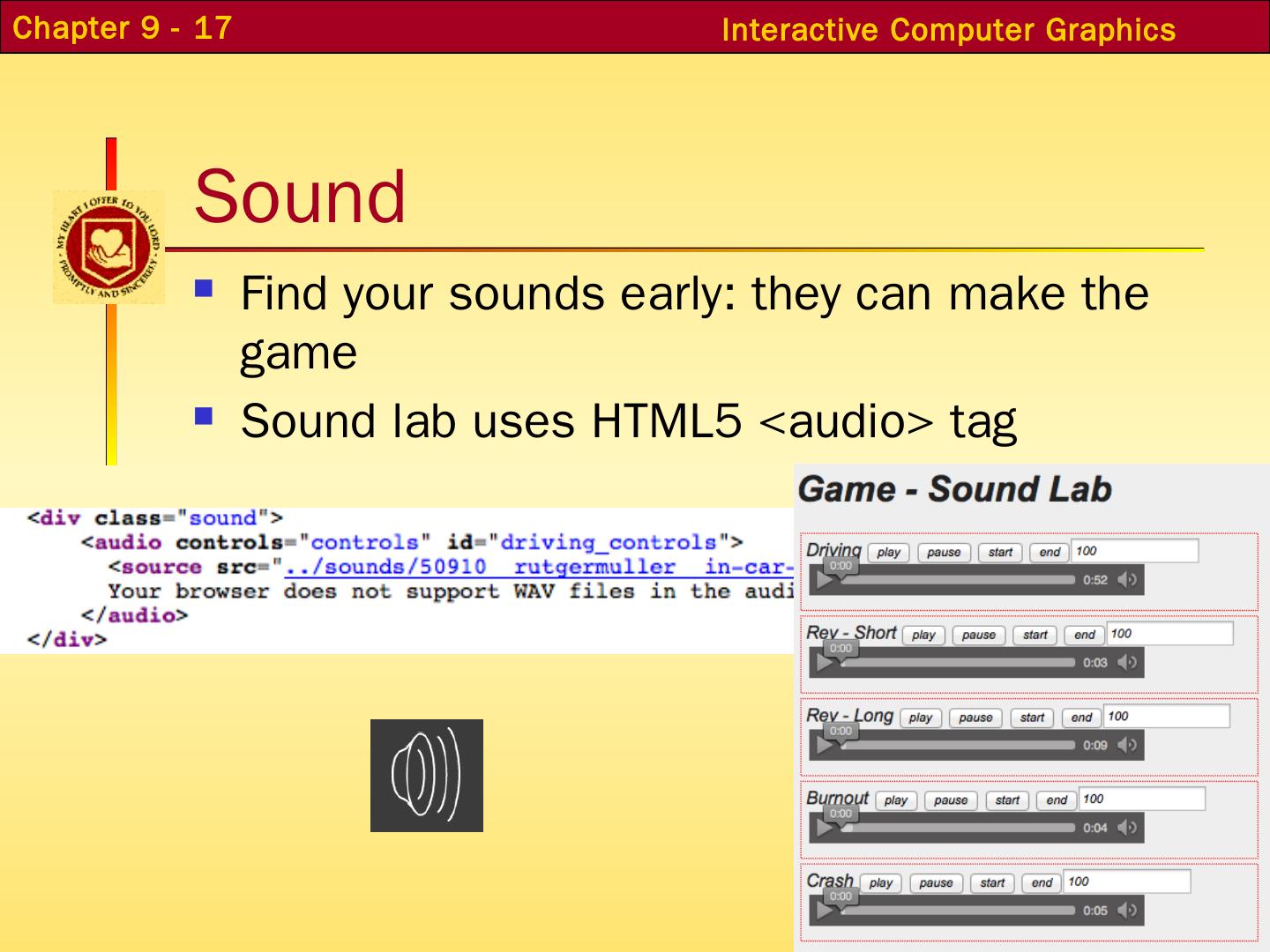Click the Crash 'play' button
This screenshot has width=1270, height=952.
coord(880,882)
